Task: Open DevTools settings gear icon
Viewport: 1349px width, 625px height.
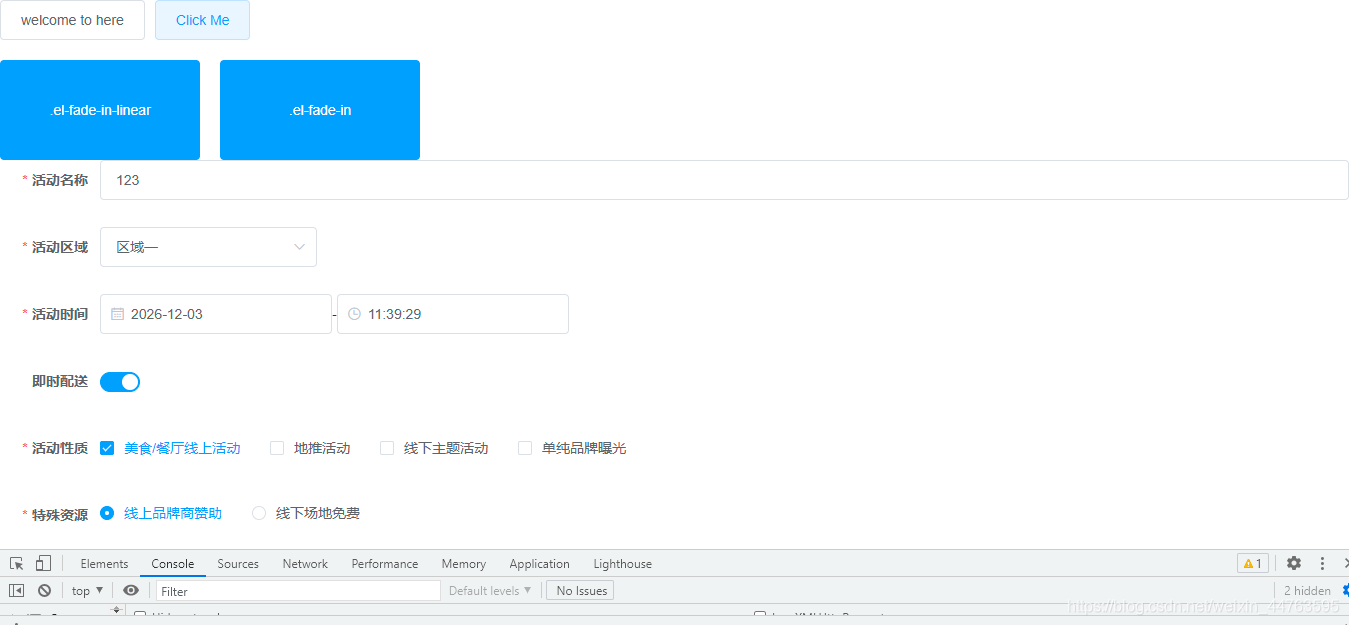Action: [x=1294, y=563]
